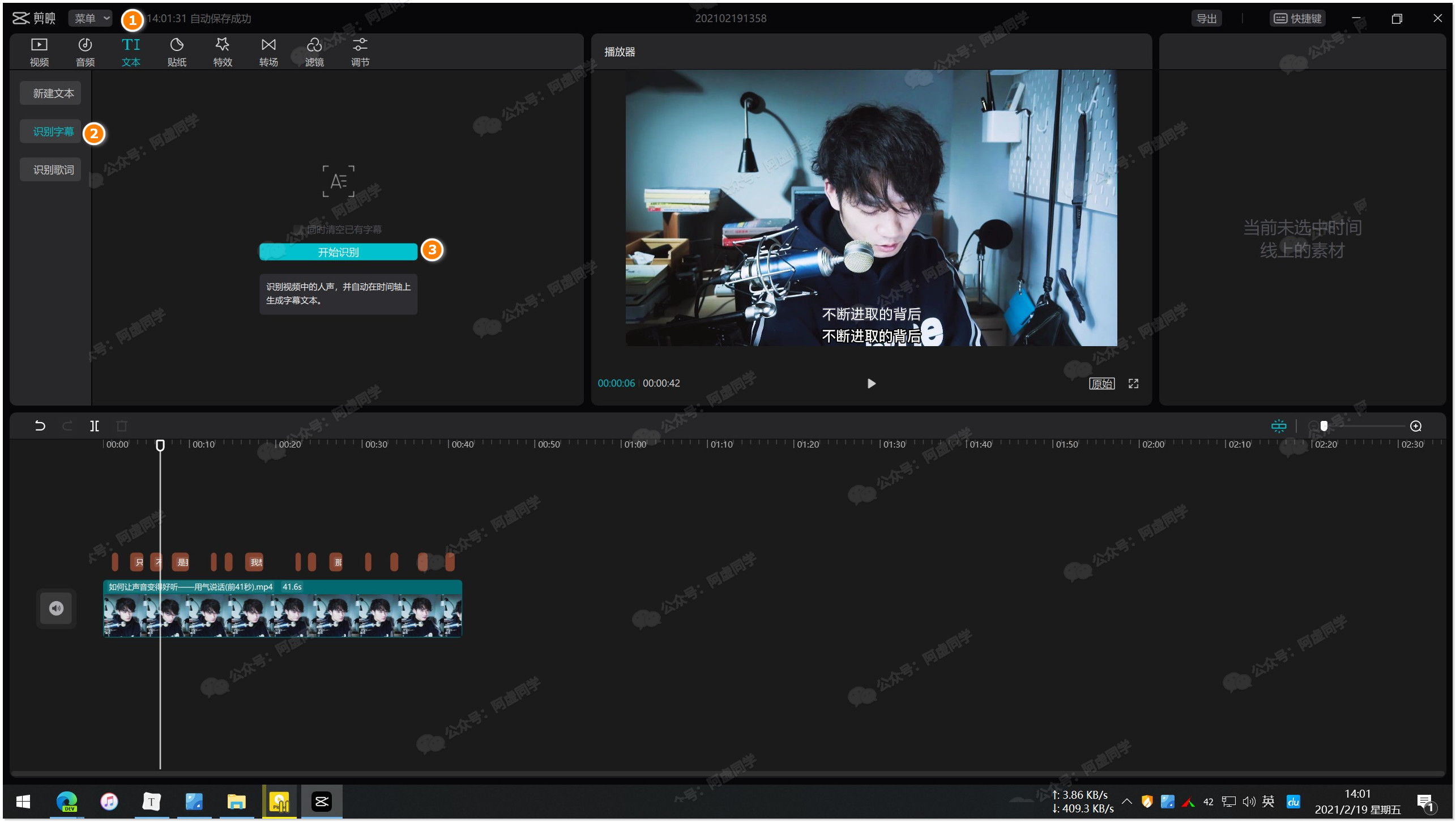Open the 视频 media panel
This screenshot has height=822, width=1456.
(x=39, y=52)
